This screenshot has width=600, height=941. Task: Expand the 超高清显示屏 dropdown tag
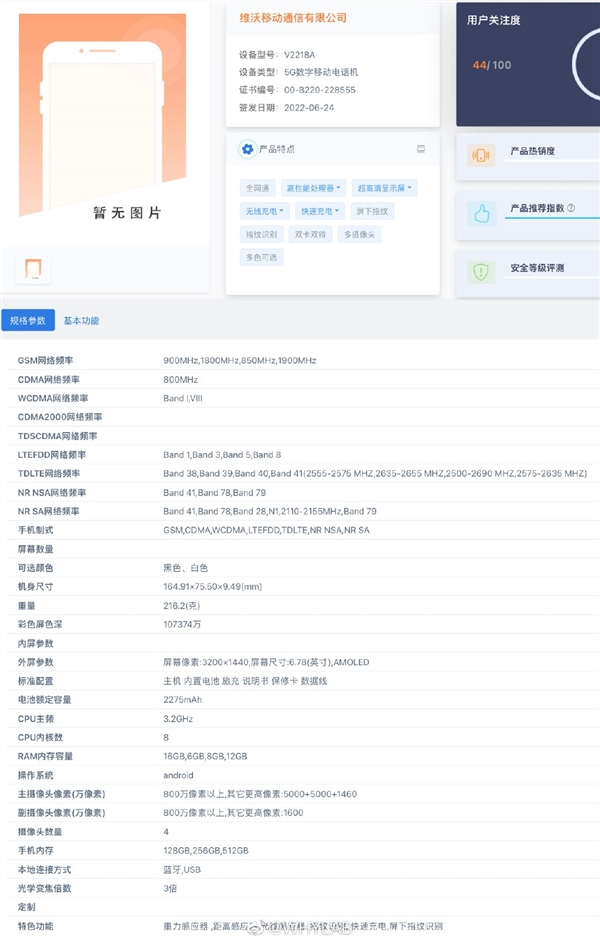(383, 188)
